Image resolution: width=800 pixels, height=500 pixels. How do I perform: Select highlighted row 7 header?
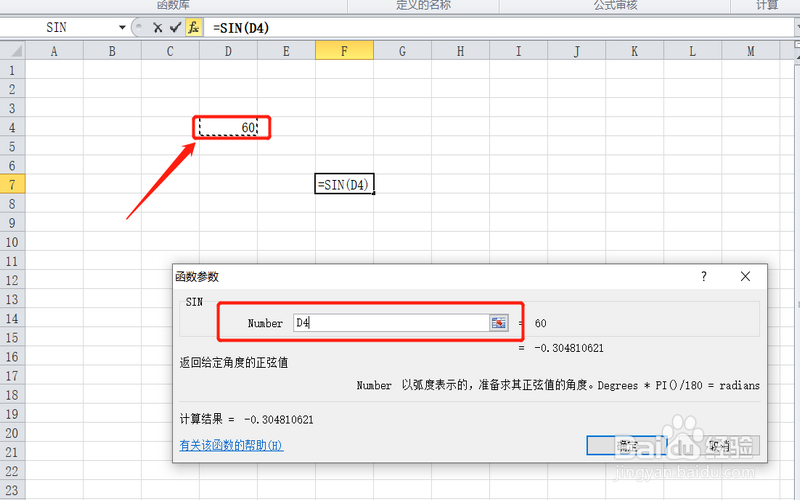12,184
